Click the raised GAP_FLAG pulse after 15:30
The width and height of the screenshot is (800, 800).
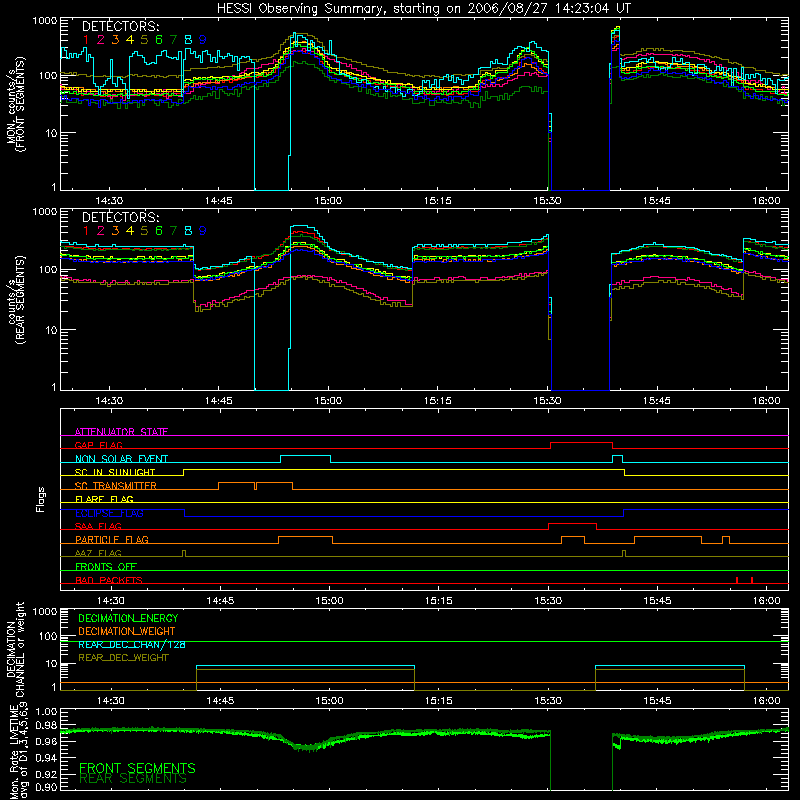coord(581,443)
